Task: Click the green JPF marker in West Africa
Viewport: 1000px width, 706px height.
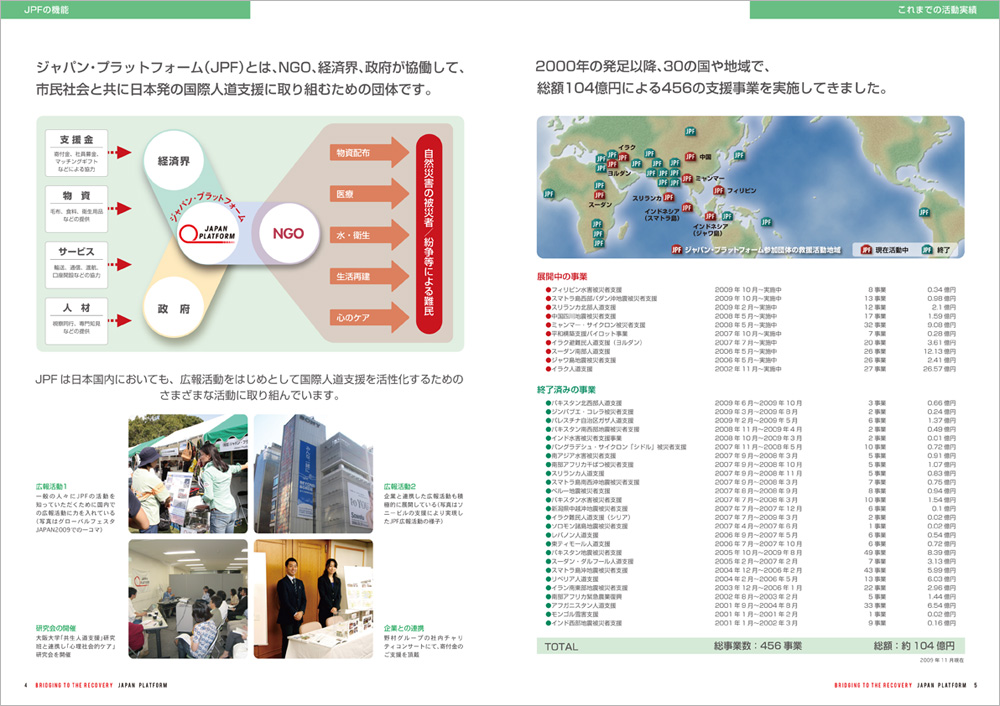Action: (549, 194)
